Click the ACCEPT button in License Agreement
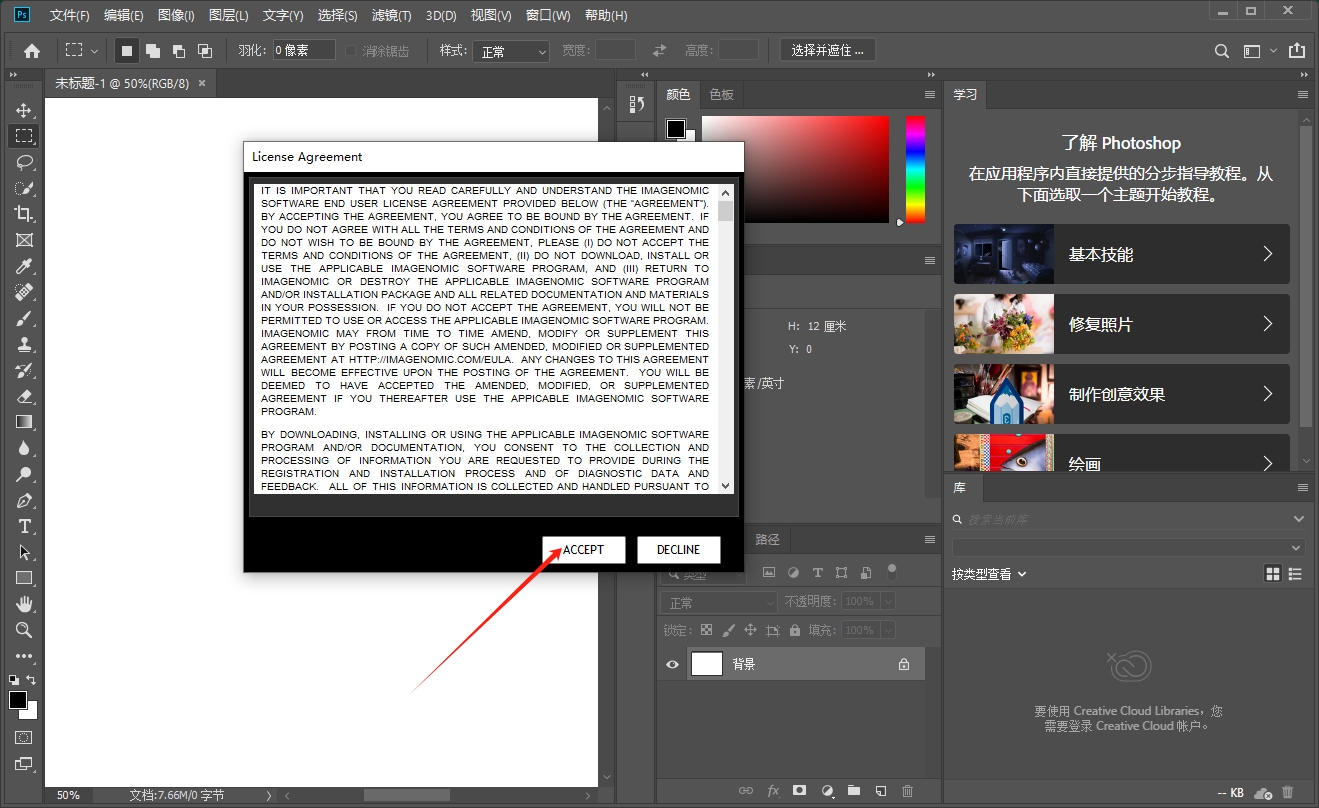 (x=583, y=549)
